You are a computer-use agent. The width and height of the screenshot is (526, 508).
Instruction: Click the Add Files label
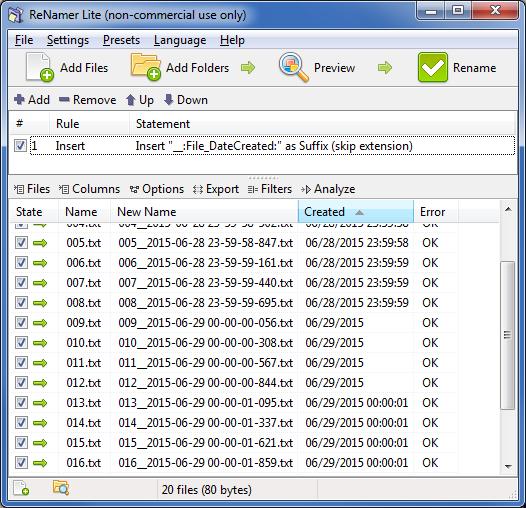pyautogui.click(x=84, y=68)
